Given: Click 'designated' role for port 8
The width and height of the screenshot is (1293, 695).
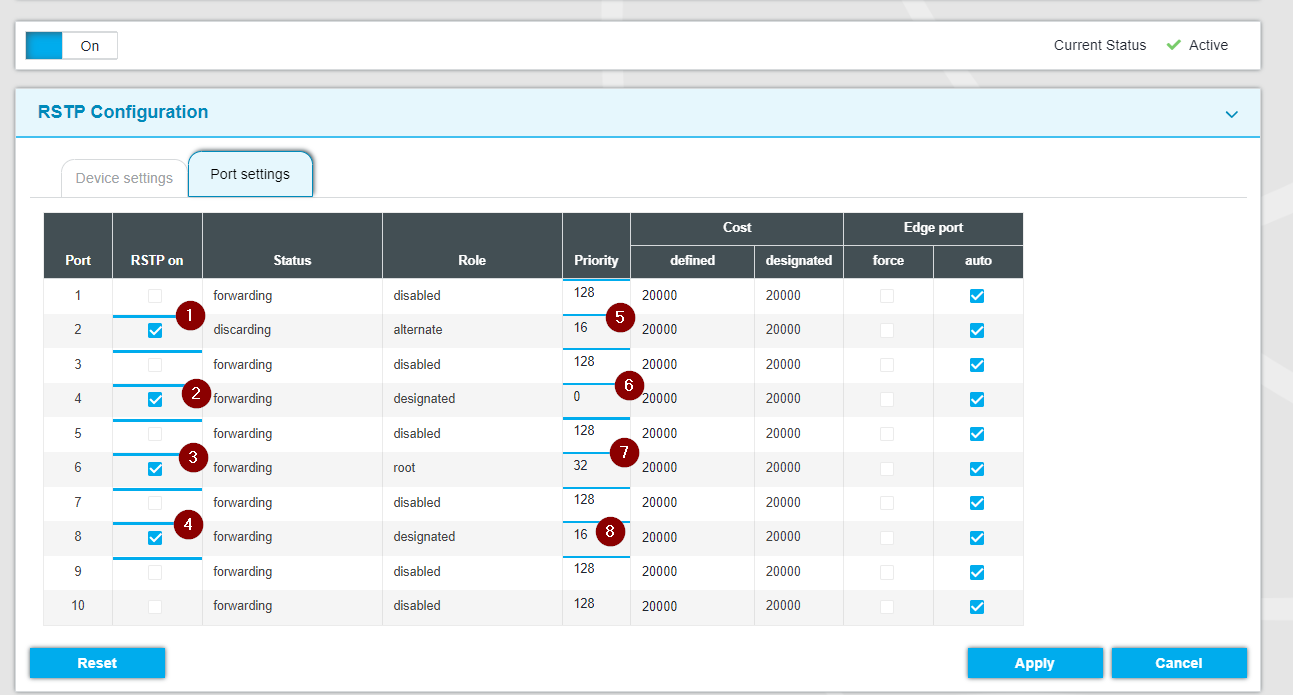Looking at the screenshot, I should pyautogui.click(x=424, y=537).
